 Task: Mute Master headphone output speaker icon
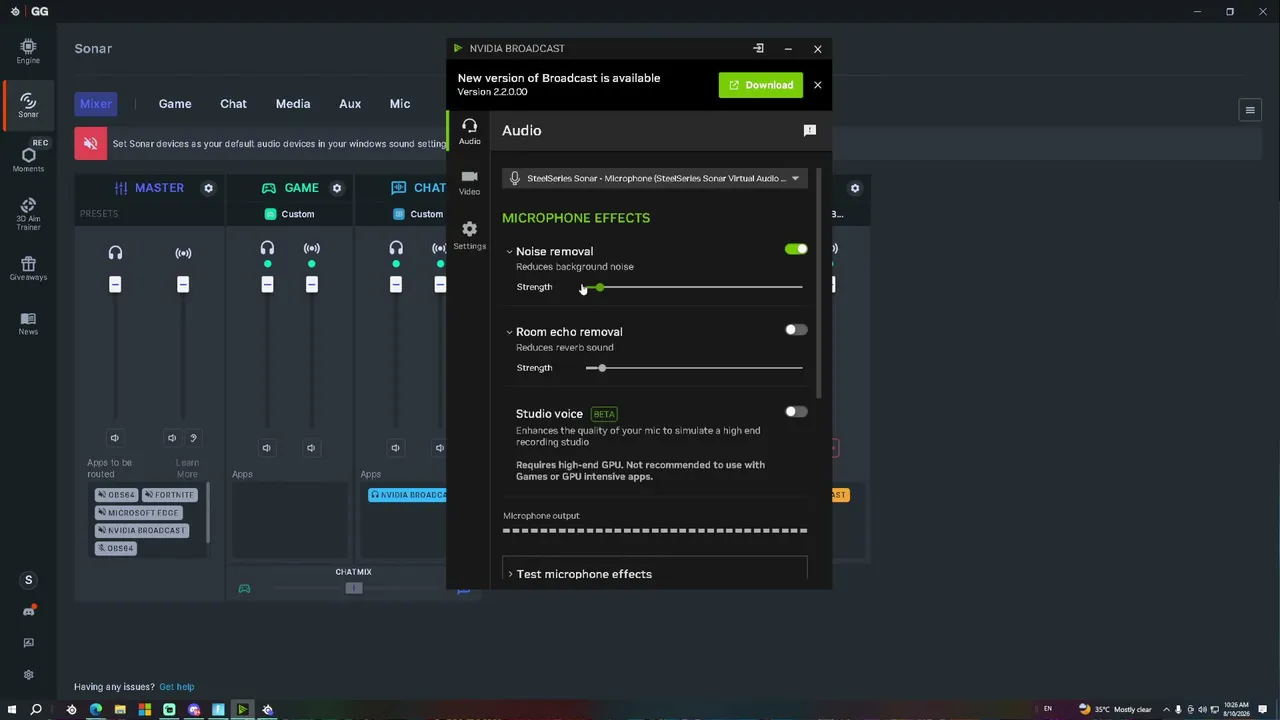115,438
